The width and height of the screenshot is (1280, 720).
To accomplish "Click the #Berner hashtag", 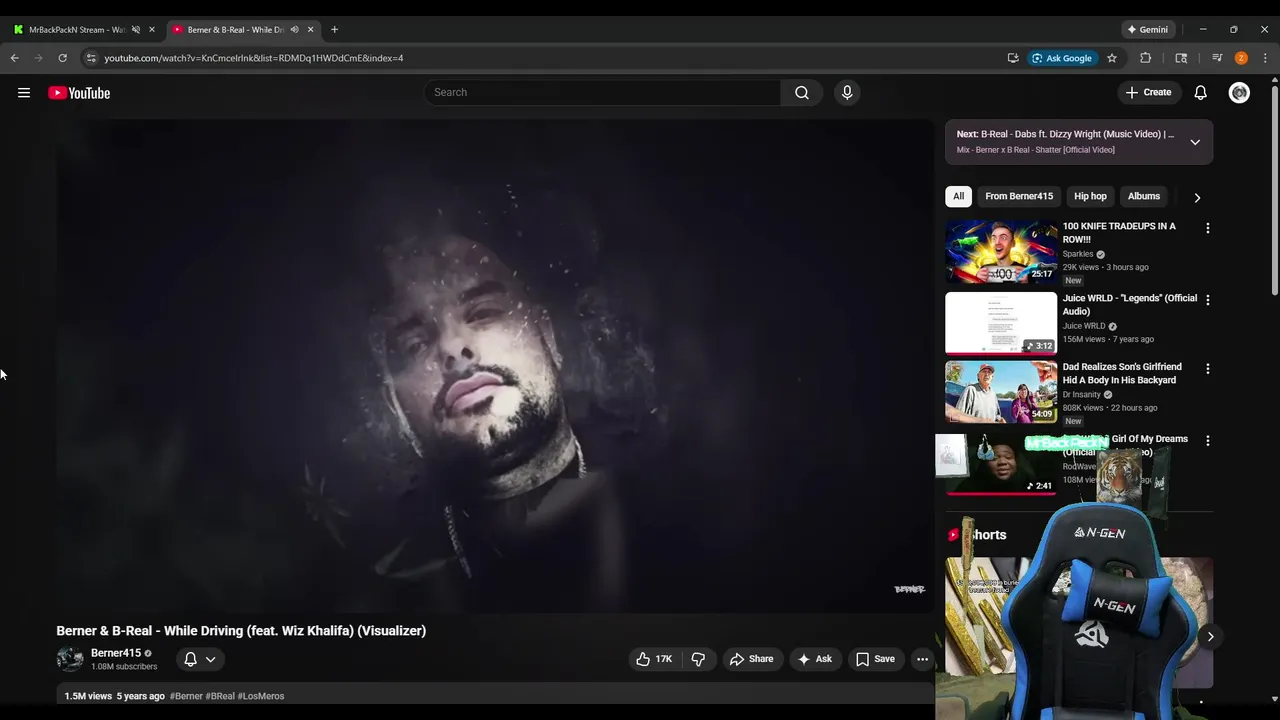I will 186,696.
